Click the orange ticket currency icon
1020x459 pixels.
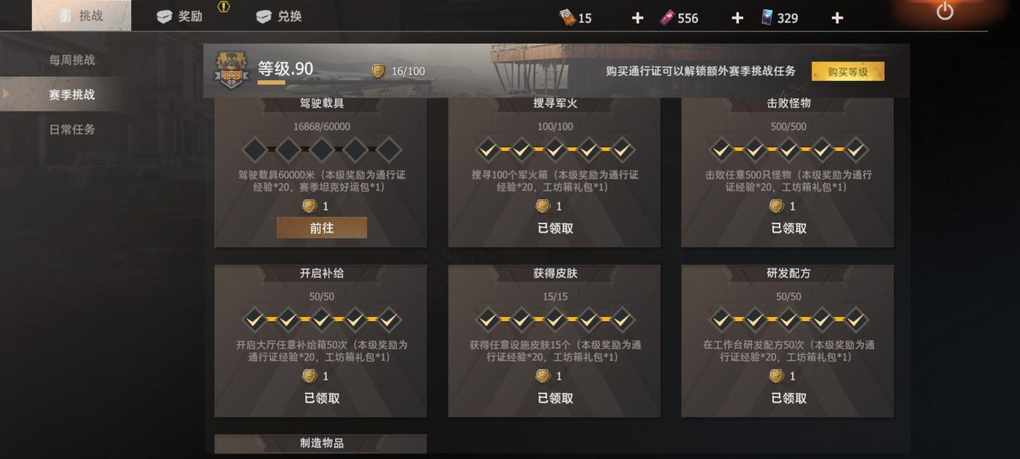point(567,18)
